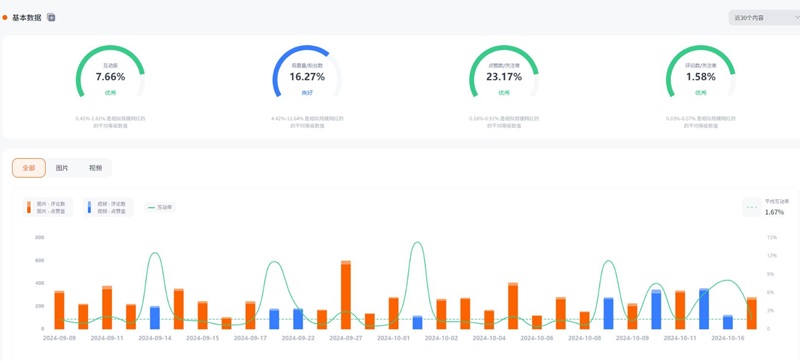This screenshot has width=800, height=361.
Task: Click the highest green line peak near 2024-10-01
Action: point(417,243)
